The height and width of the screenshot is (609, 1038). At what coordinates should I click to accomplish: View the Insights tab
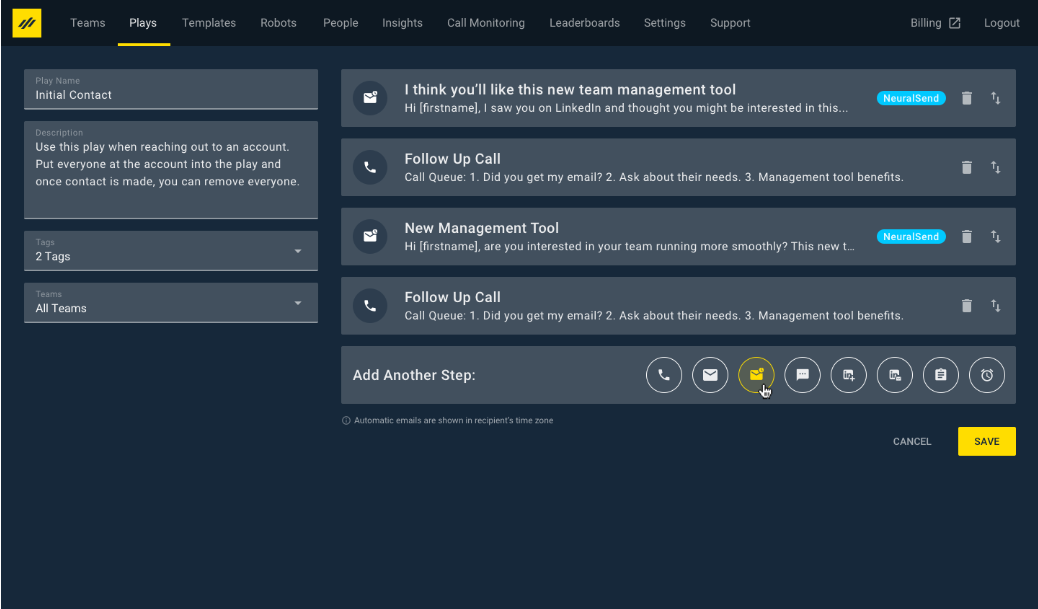point(402,23)
